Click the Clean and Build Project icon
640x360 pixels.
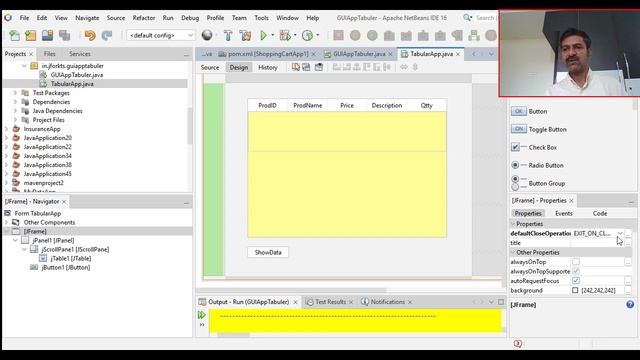coord(245,36)
